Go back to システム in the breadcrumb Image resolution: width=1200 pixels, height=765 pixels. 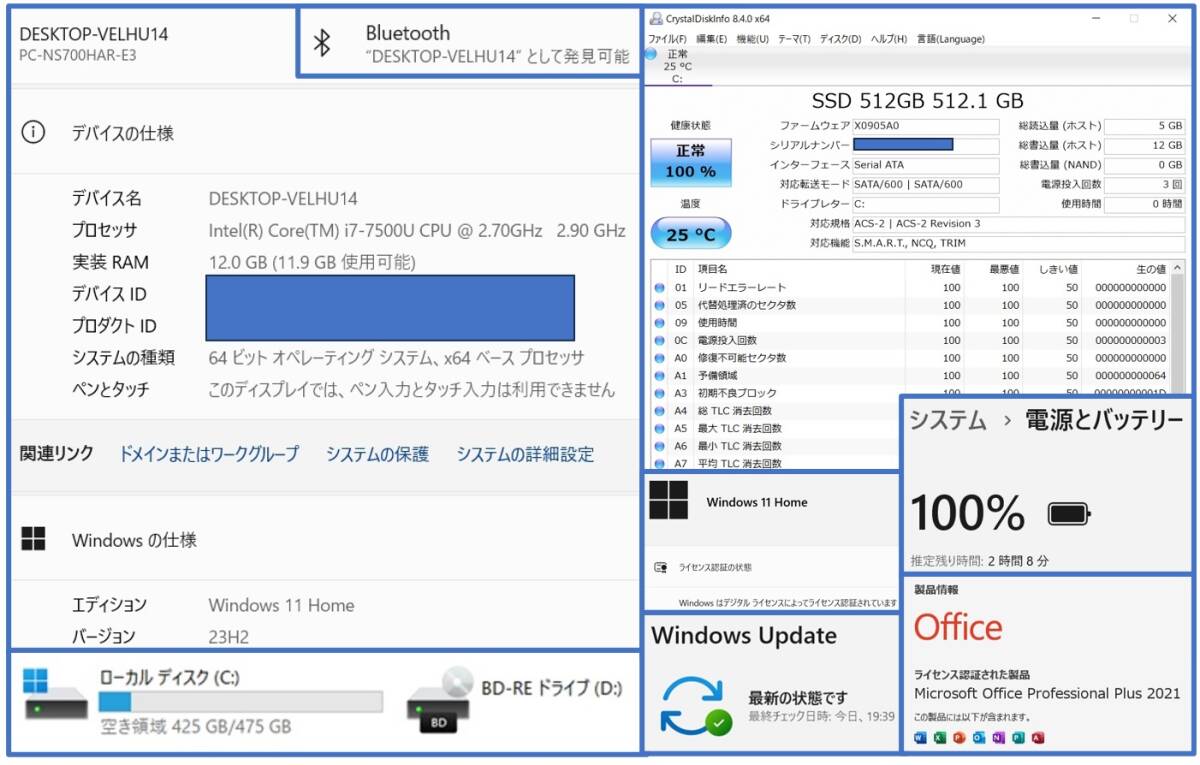pos(947,420)
